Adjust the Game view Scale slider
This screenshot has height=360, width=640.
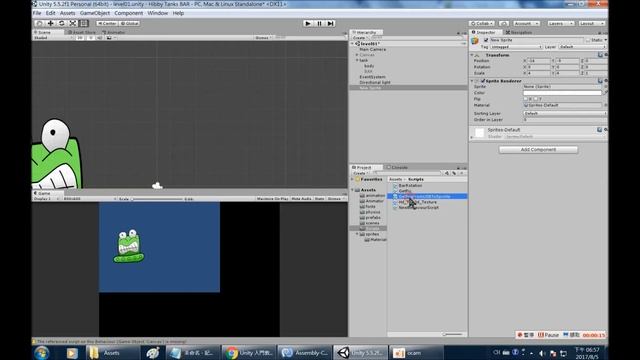(157, 199)
